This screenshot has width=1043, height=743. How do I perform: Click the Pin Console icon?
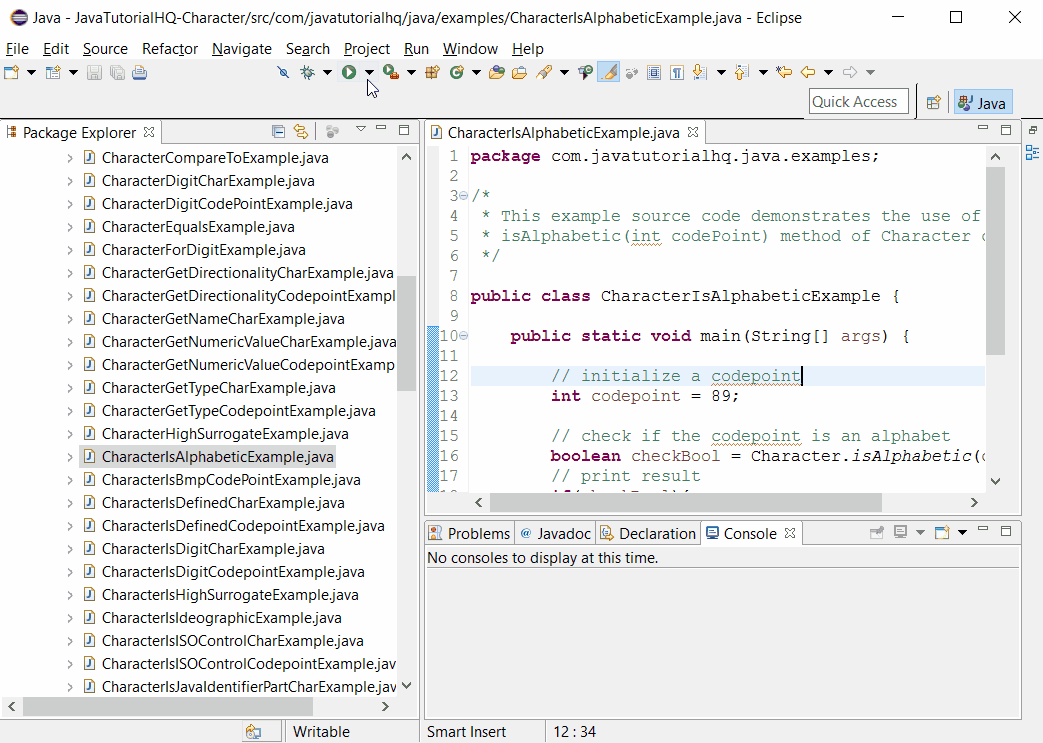pyautogui.click(x=877, y=532)
